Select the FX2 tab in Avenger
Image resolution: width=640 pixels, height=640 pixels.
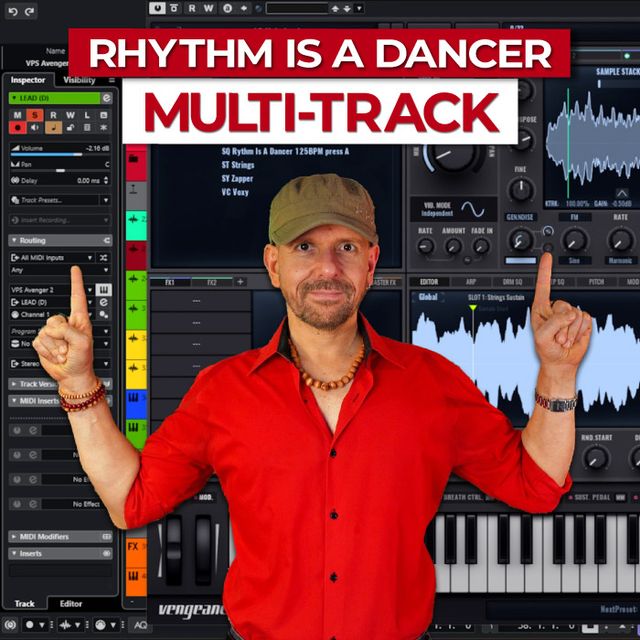[x=212, y=282]
